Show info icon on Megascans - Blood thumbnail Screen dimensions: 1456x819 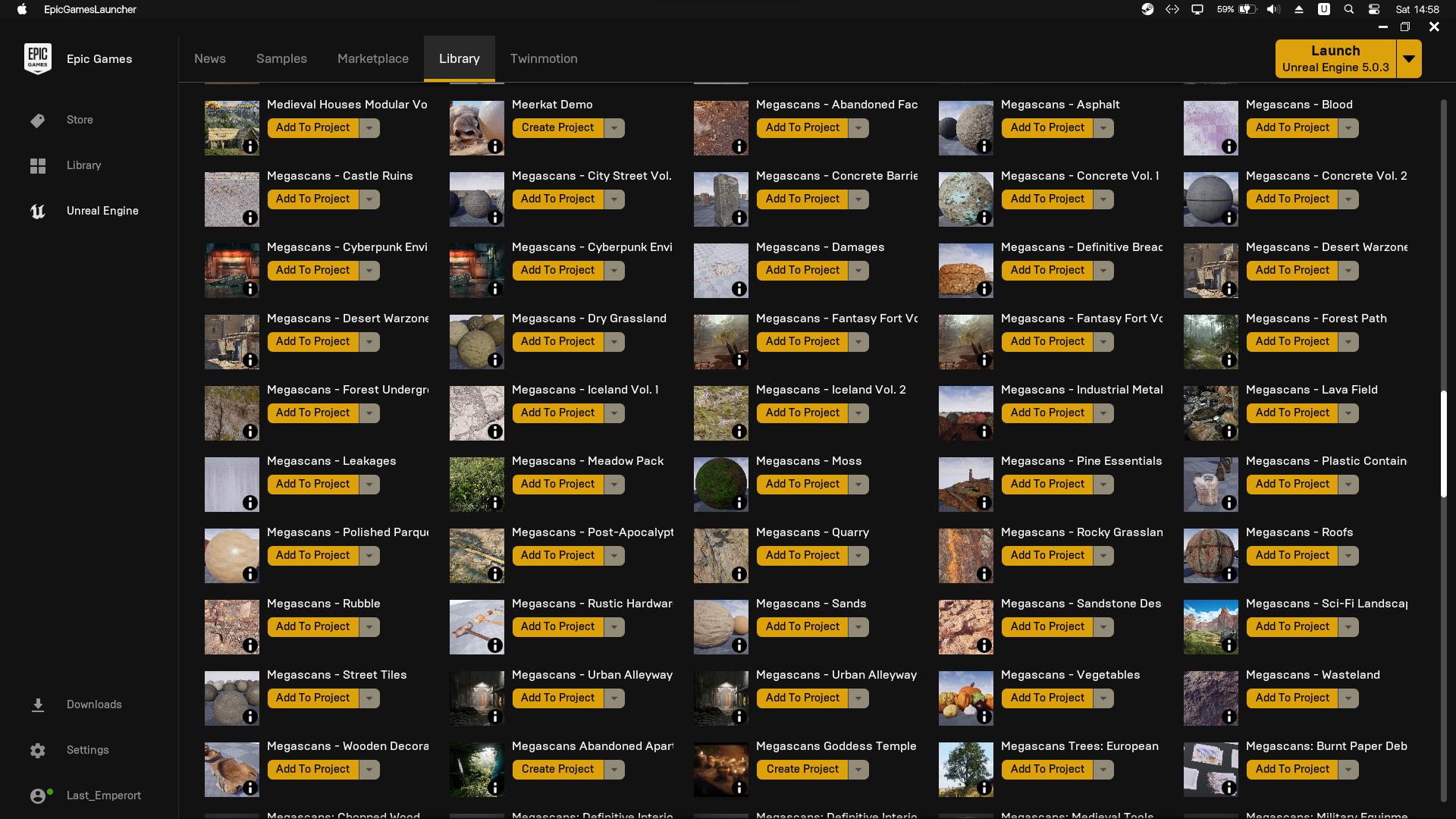1229,146
